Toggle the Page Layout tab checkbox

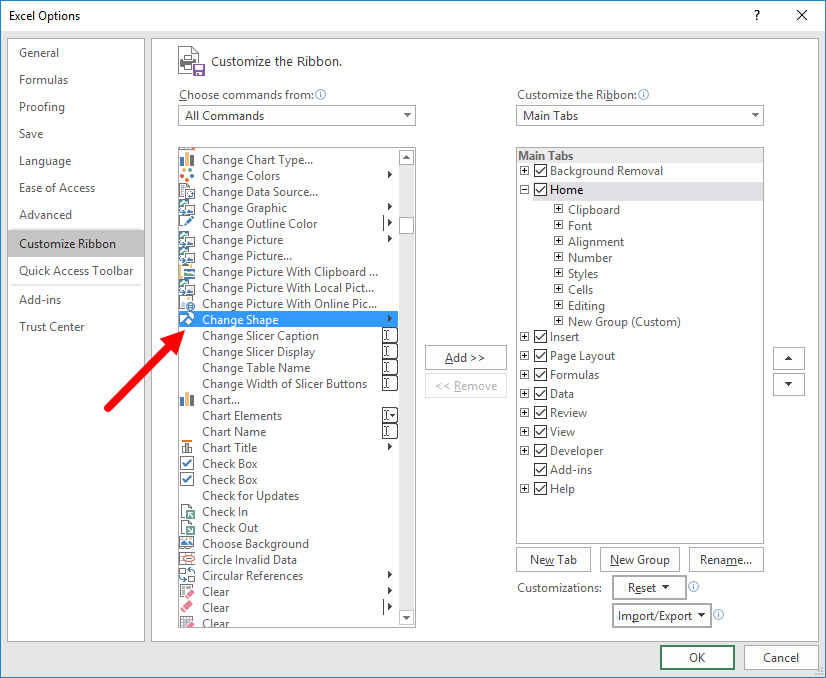pyautogui.click(x=540, y=356)
